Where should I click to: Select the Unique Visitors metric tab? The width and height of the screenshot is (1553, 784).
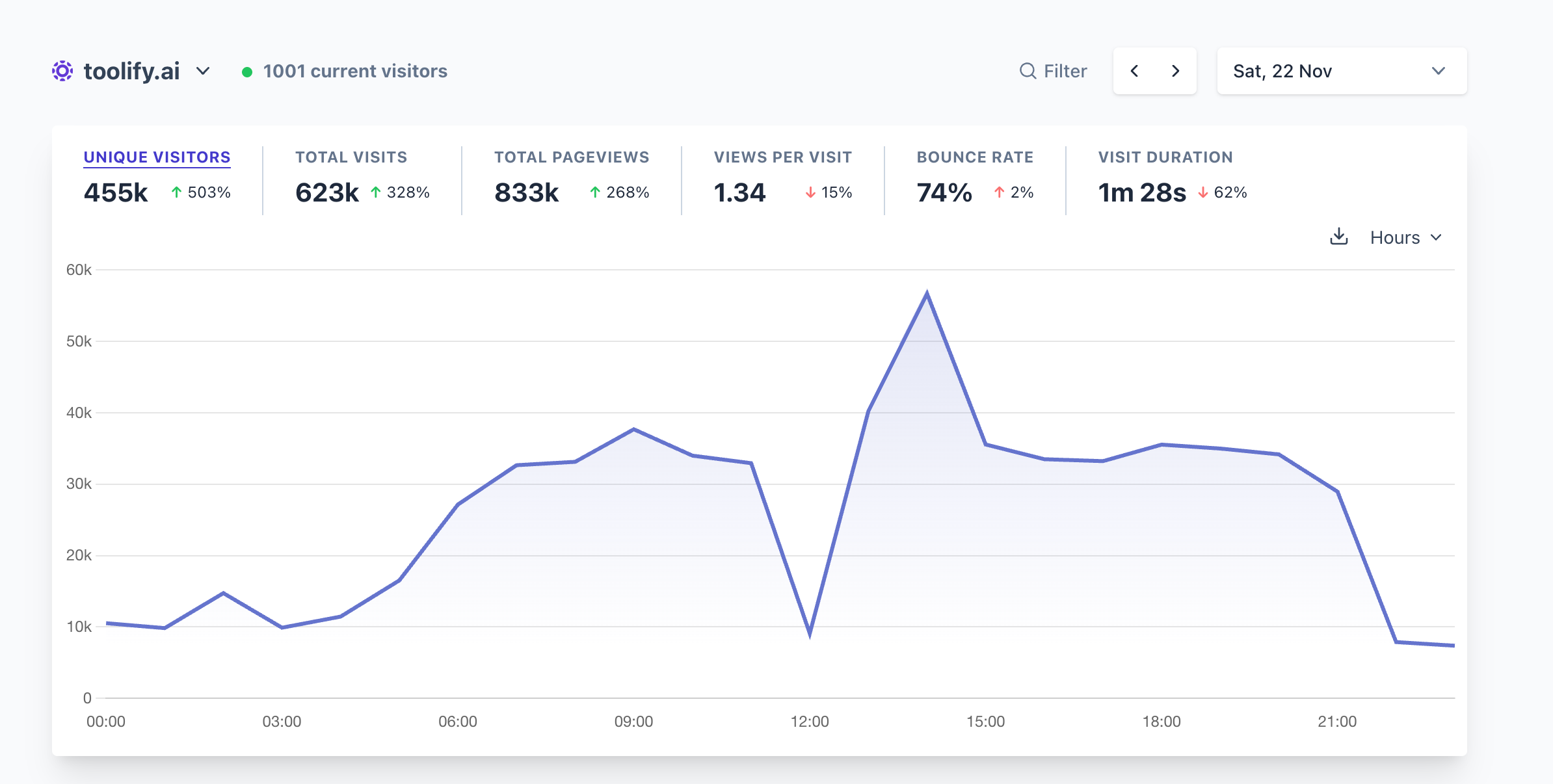click(157, 157)
